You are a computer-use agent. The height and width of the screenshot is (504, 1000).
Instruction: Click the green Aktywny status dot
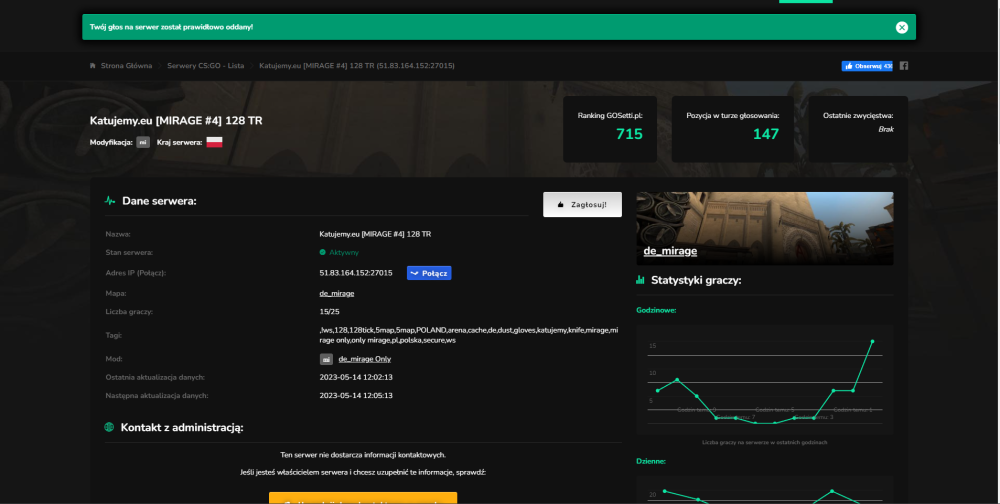323,253
